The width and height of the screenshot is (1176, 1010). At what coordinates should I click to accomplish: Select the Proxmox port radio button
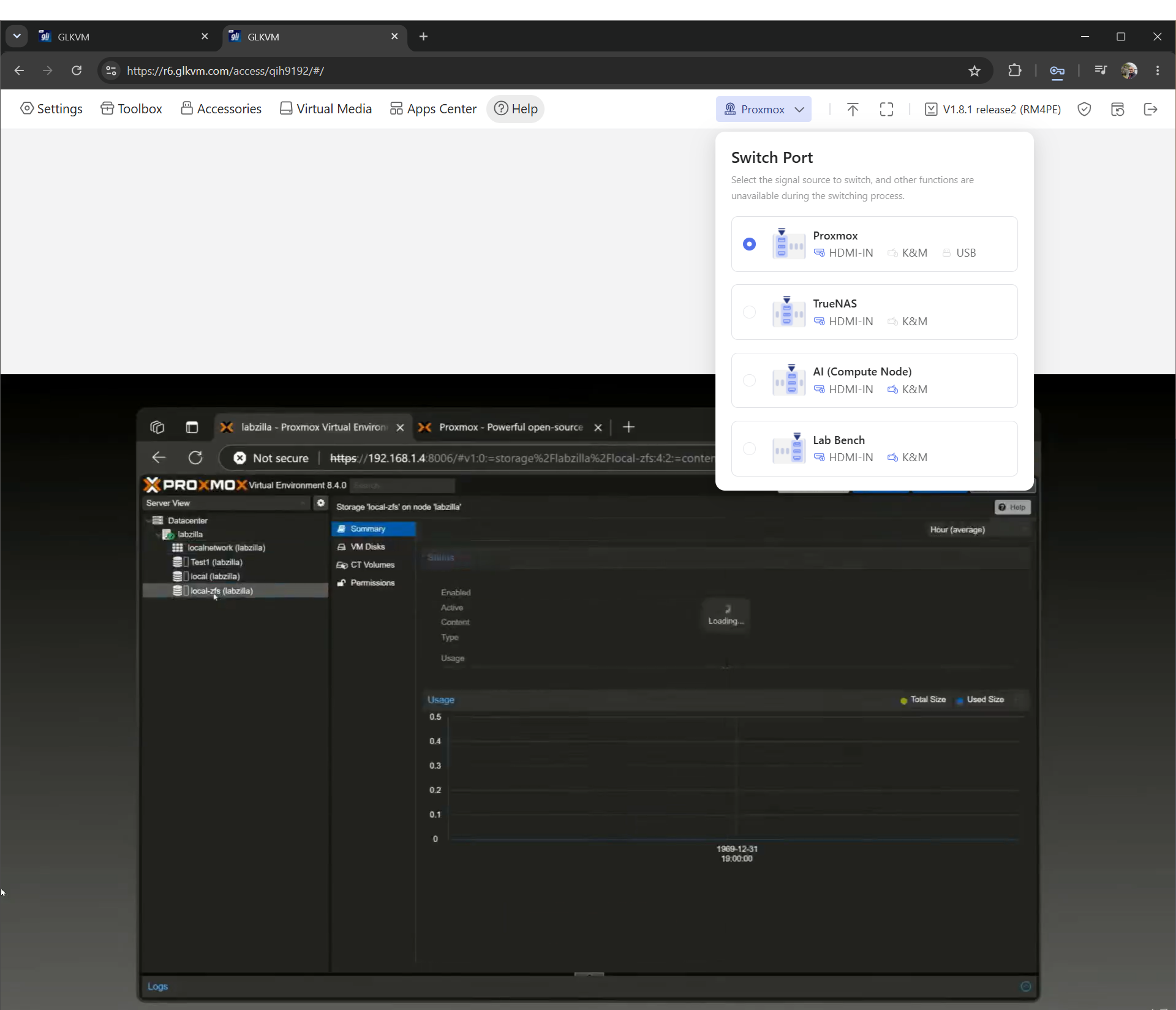pyautogui.click(x=749, y=244)
